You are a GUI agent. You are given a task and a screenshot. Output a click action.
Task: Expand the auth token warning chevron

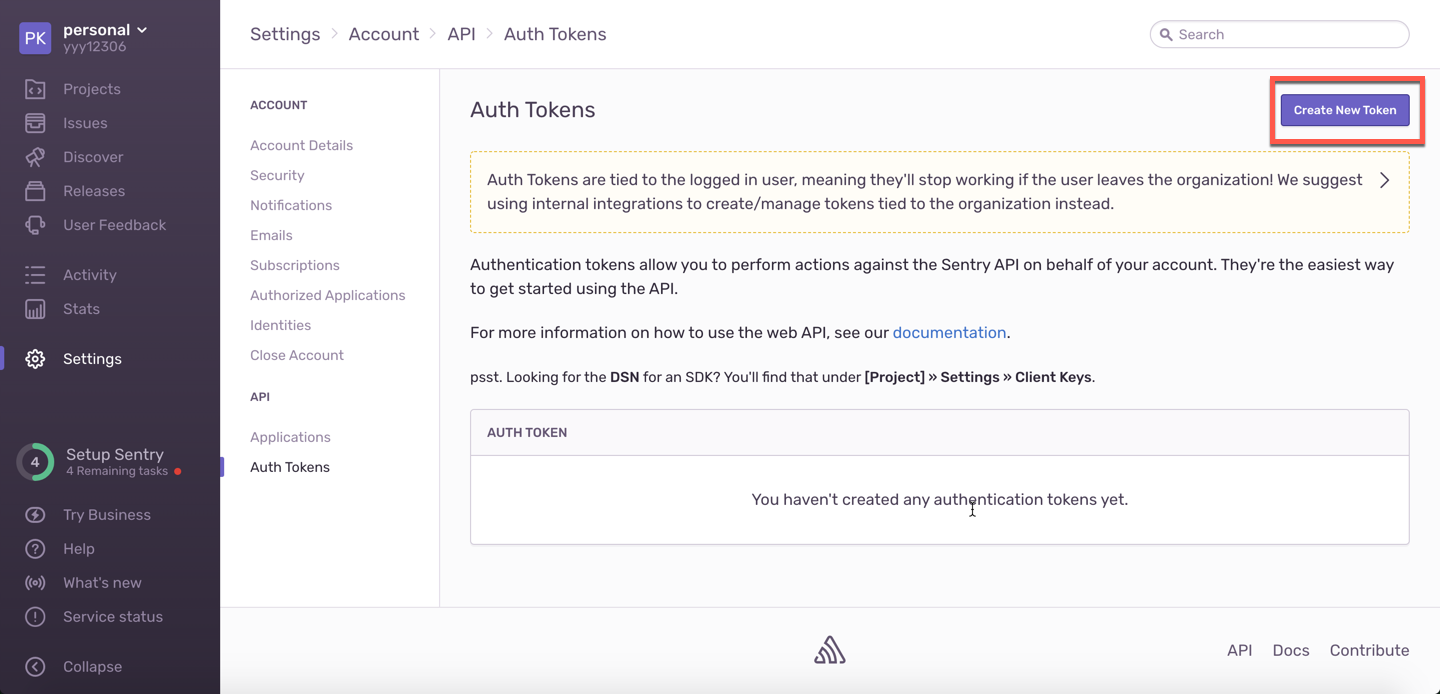[1384, 181]
